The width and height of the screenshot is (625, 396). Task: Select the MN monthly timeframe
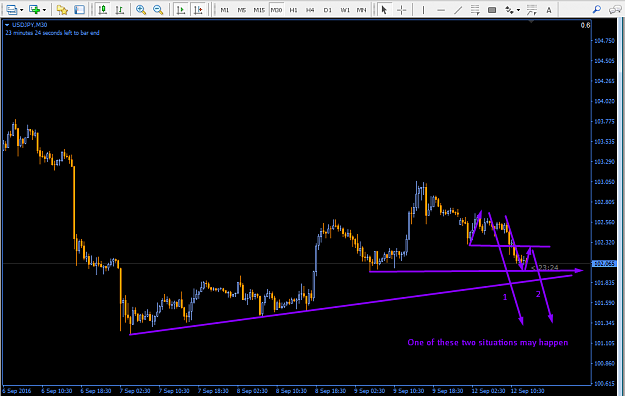362,10
